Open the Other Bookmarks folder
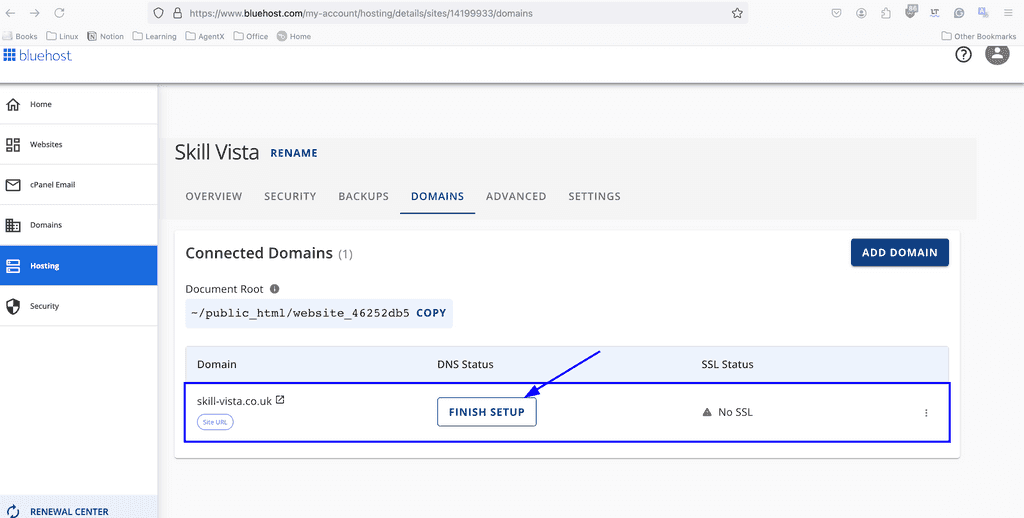The image size is (1024, 518). (x=978, y=37)
